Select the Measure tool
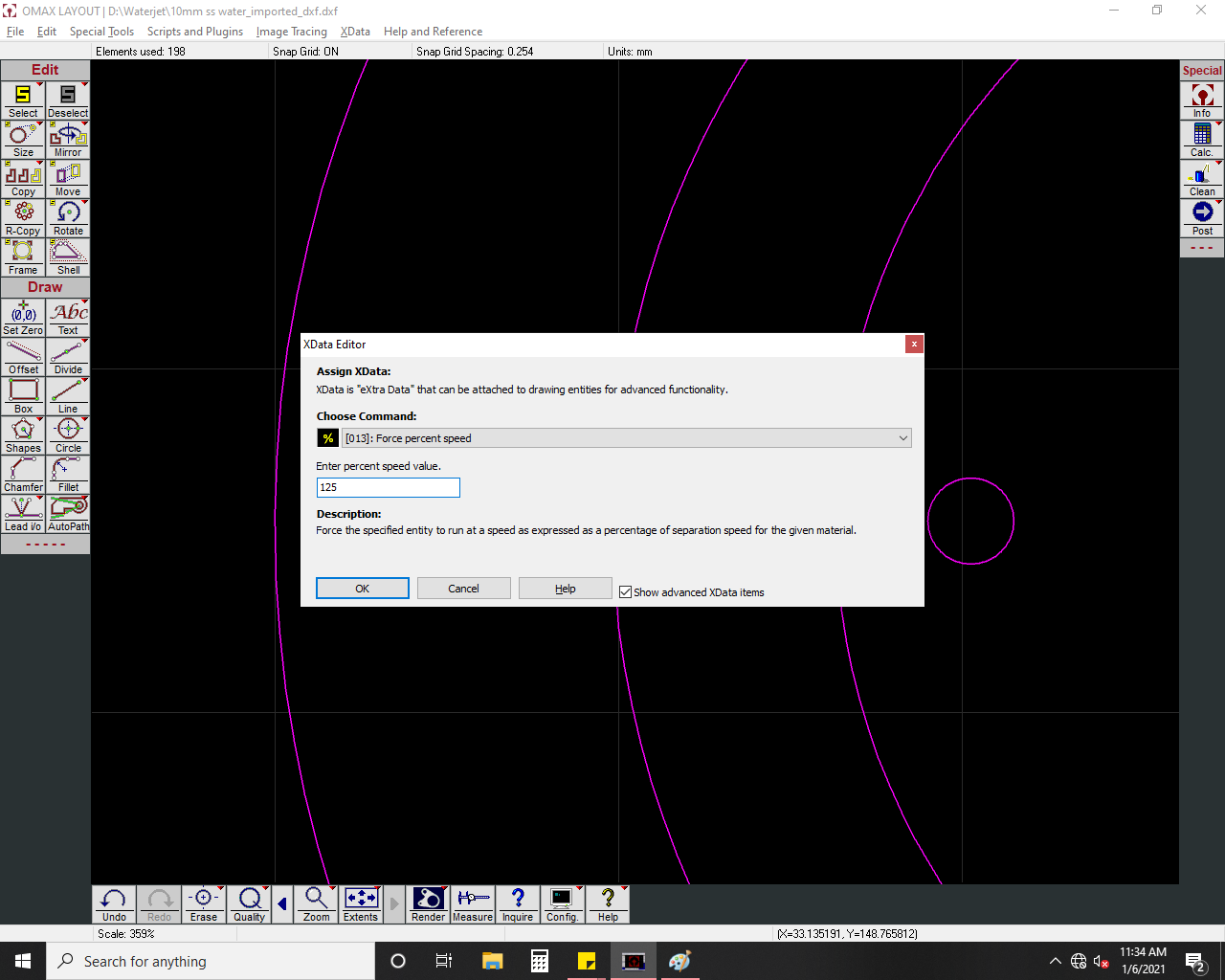The width and height of the screenshot is (1225, 980). (473, 904)
